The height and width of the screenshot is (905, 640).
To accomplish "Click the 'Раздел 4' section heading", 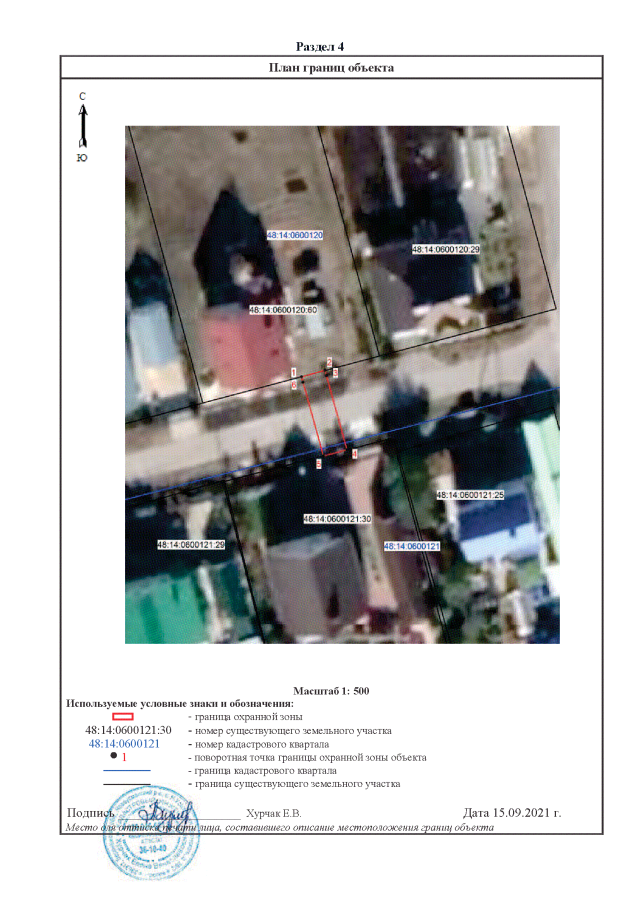I will 321,47.
